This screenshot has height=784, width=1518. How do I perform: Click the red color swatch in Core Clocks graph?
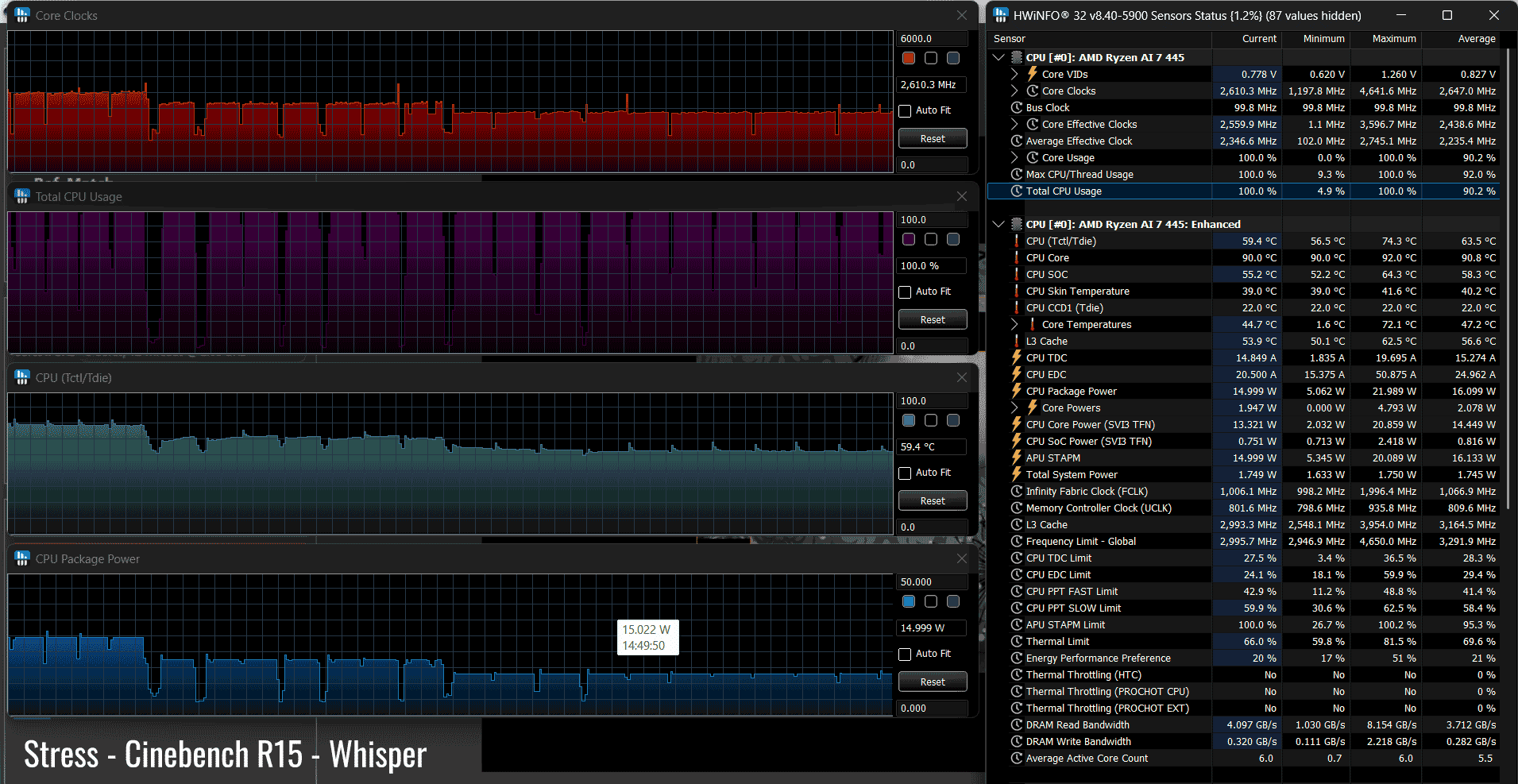click(x=909, y=58)
